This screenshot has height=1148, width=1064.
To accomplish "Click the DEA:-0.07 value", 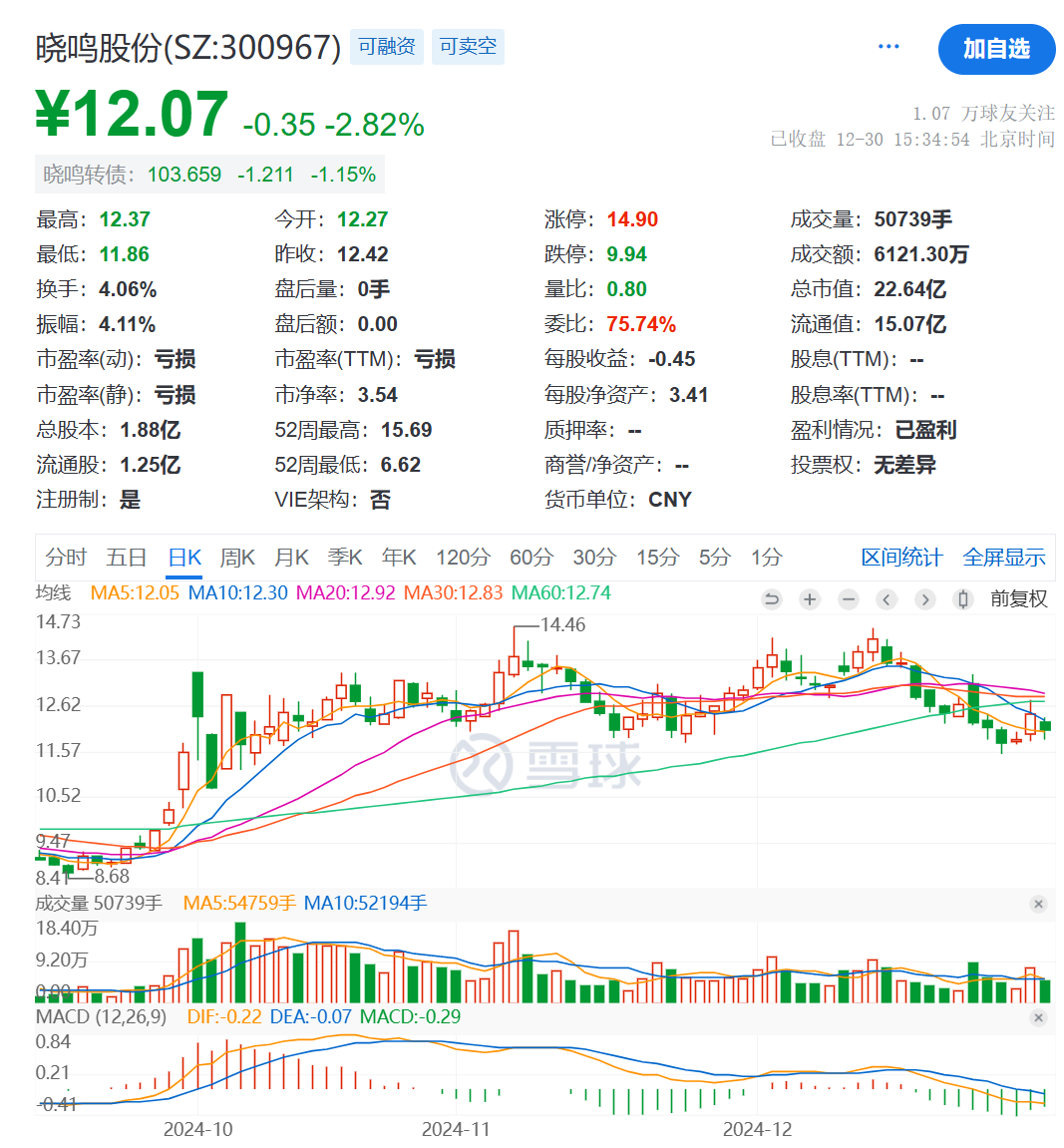I will [x=311, y=1017].
